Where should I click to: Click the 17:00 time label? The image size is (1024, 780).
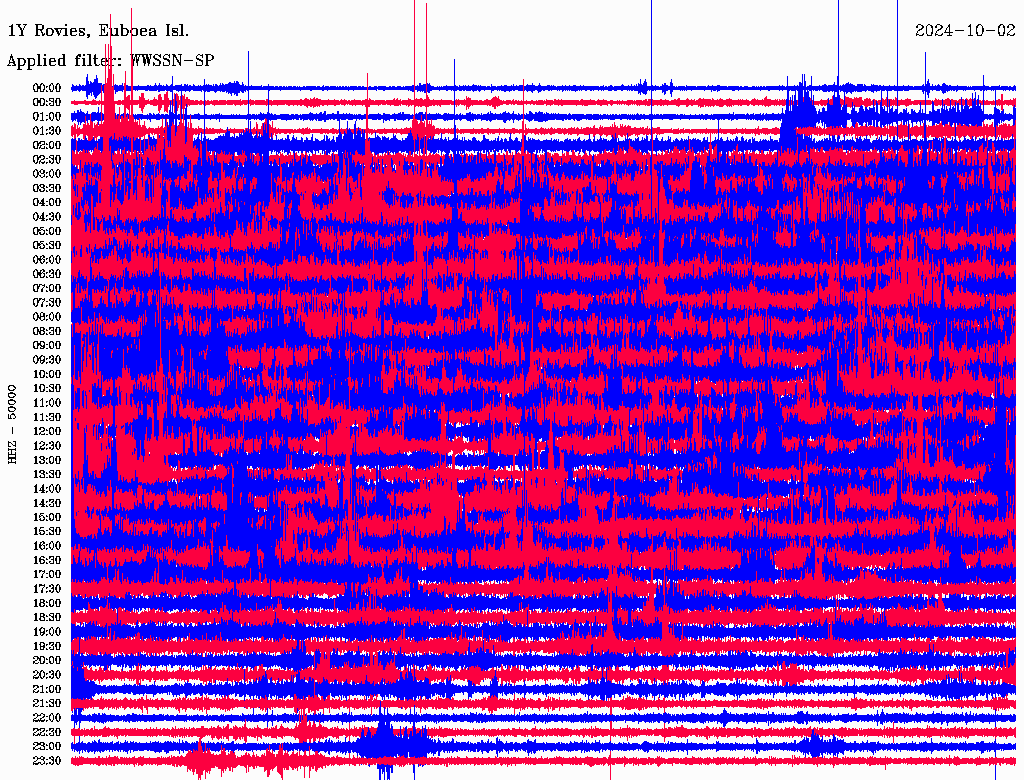click(x=47, y=575)
